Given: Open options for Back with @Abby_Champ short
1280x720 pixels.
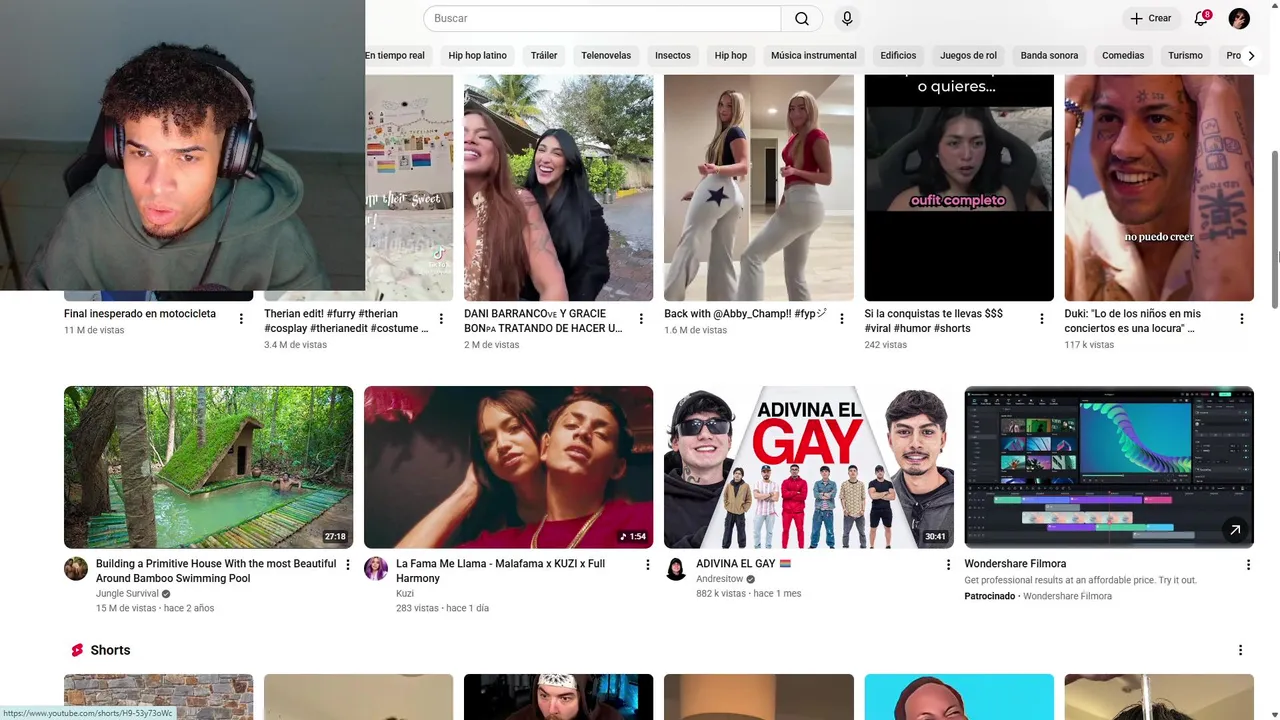Looking at the screenshot, I should click(841, 319).
